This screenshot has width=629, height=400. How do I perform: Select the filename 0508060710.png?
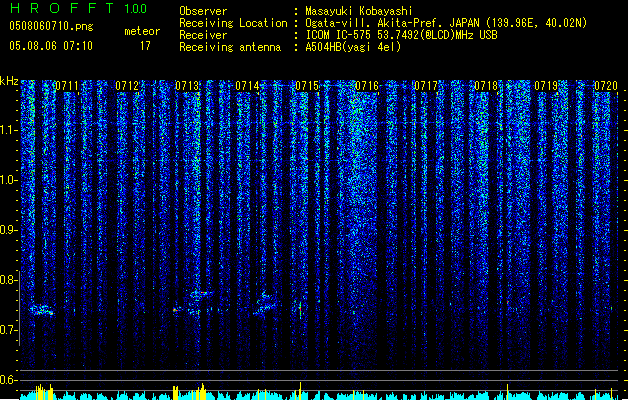(x=51, y=26)
